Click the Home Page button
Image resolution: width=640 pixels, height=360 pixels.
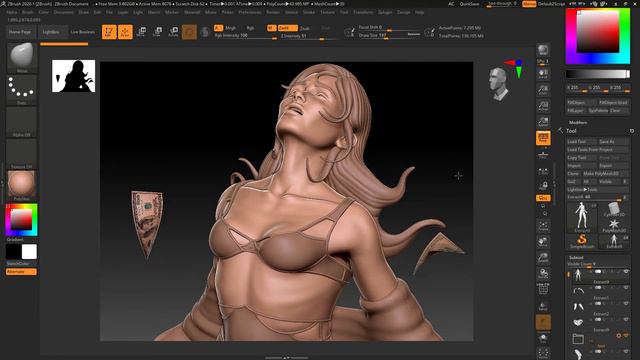click(20, 32)
